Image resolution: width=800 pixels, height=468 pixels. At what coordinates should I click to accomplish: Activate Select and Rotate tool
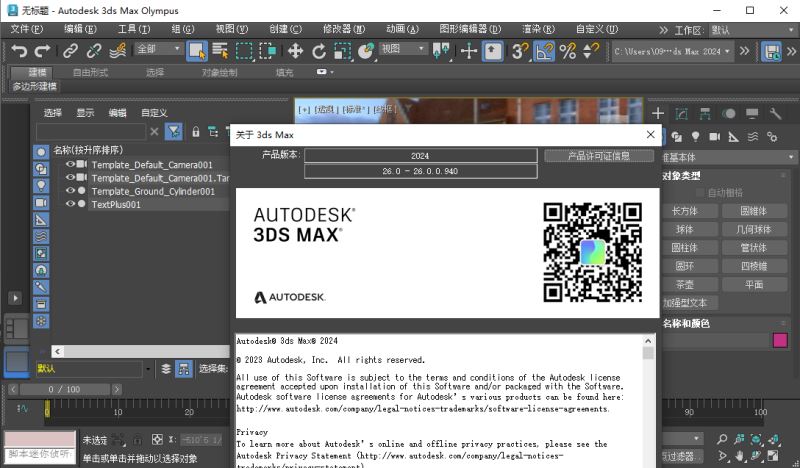click(319, 51)
